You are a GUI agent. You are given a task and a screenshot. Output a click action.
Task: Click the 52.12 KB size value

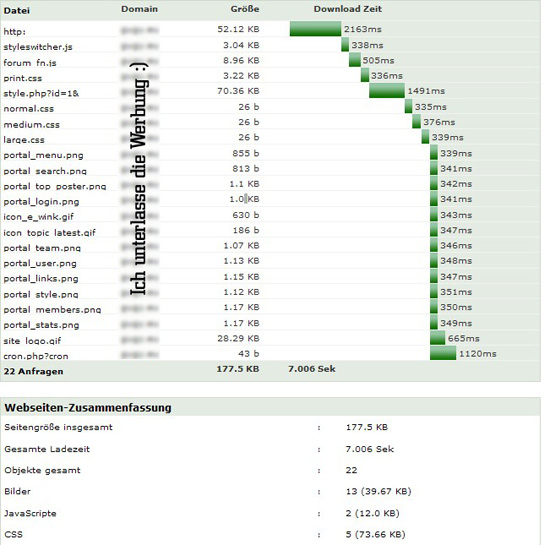click(238, 29)
